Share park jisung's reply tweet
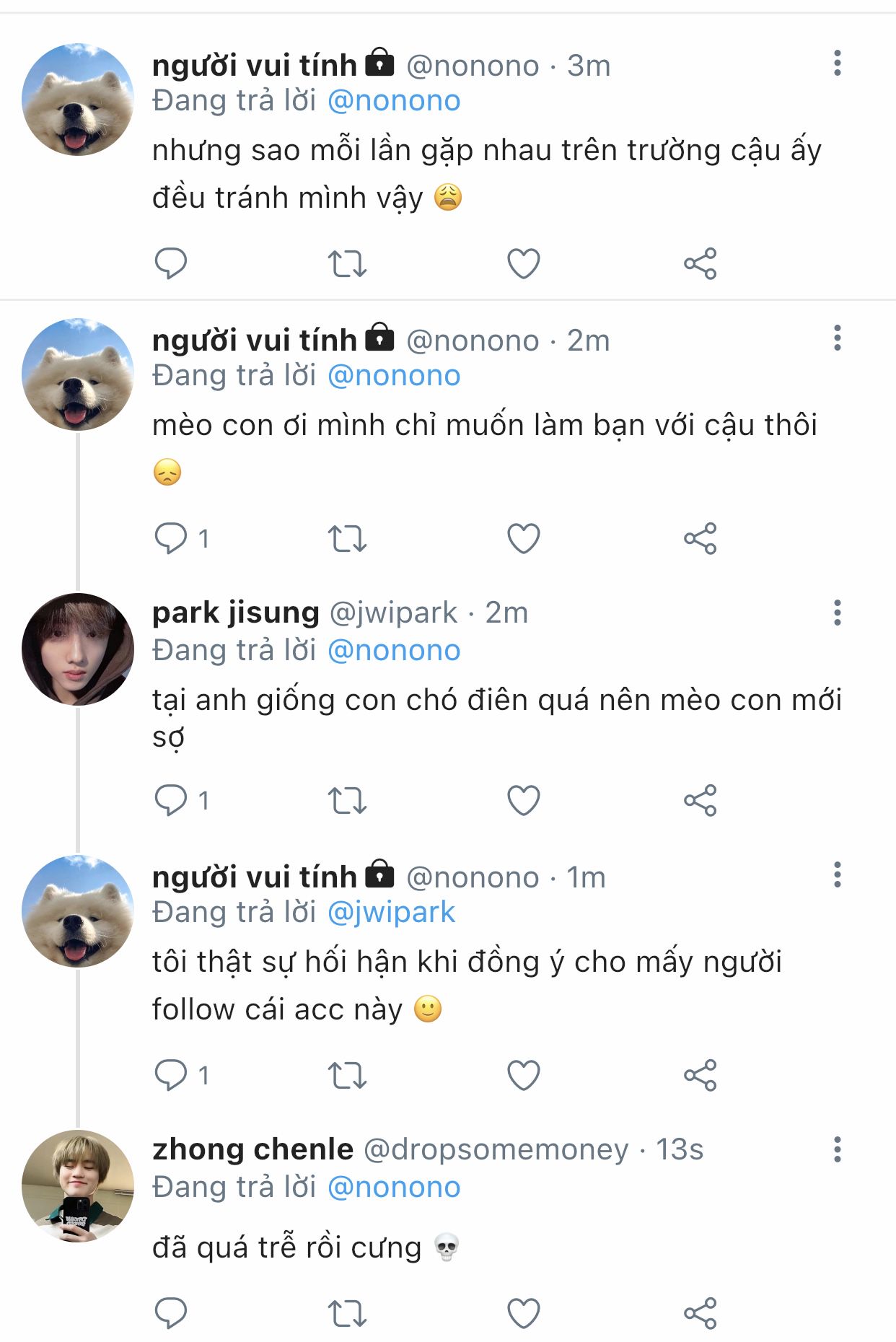This screenshot has height=1342, width=896. coord(700,800)
